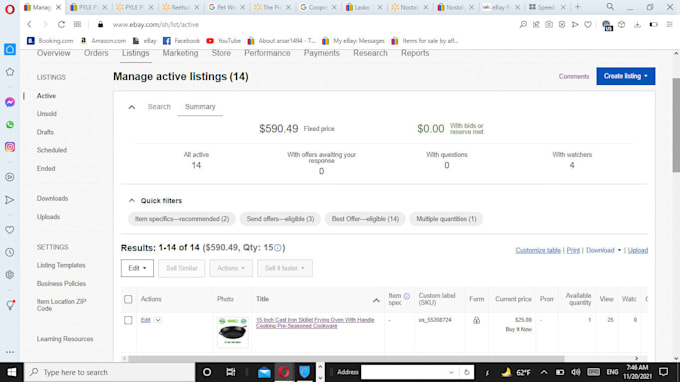Open Cortana circle in taskbar

pyautogui.click(x=207, y=372)
